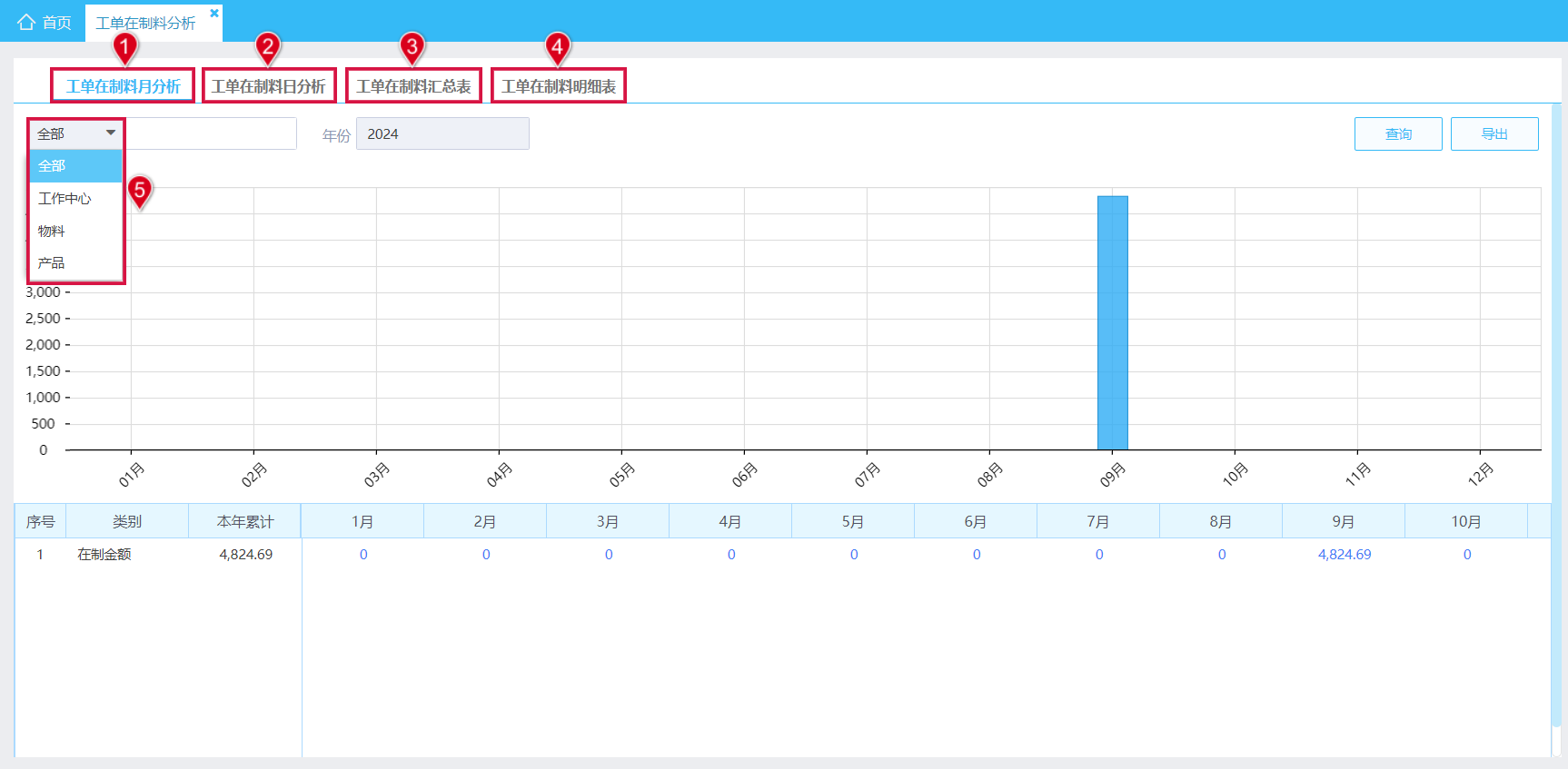The width and height of the screenshot is (1568, 769).
Task: Open the 9月 value 4,824.69 link
Action: coord(1345,555)
